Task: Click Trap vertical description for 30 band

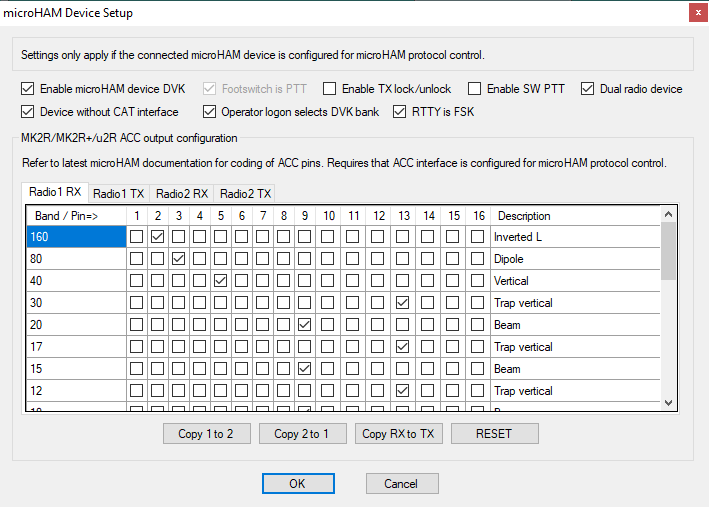Action: coord(575,303)
